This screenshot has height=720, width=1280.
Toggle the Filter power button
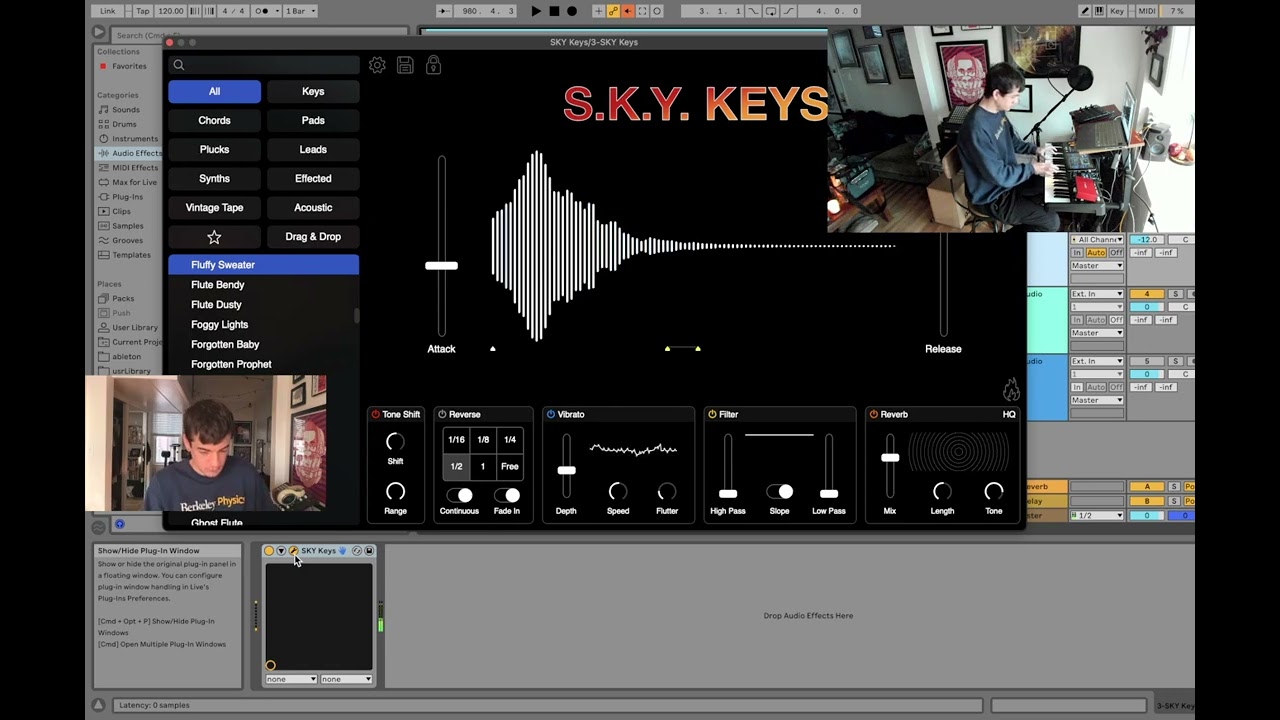click(712, 414)
